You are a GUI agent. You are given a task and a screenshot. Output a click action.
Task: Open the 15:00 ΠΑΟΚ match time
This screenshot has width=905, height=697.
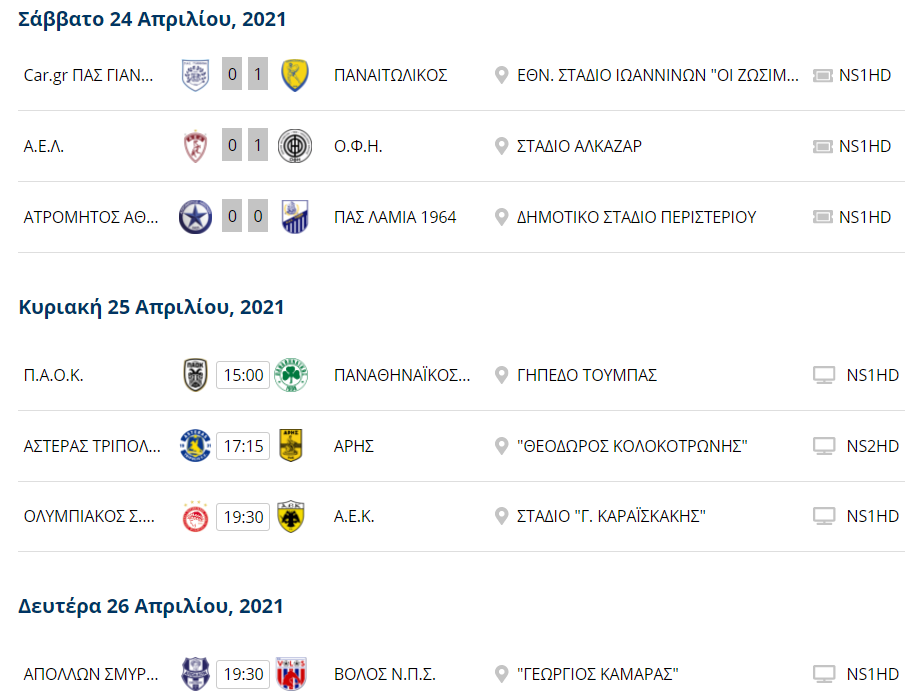click(x=243, y=375)
